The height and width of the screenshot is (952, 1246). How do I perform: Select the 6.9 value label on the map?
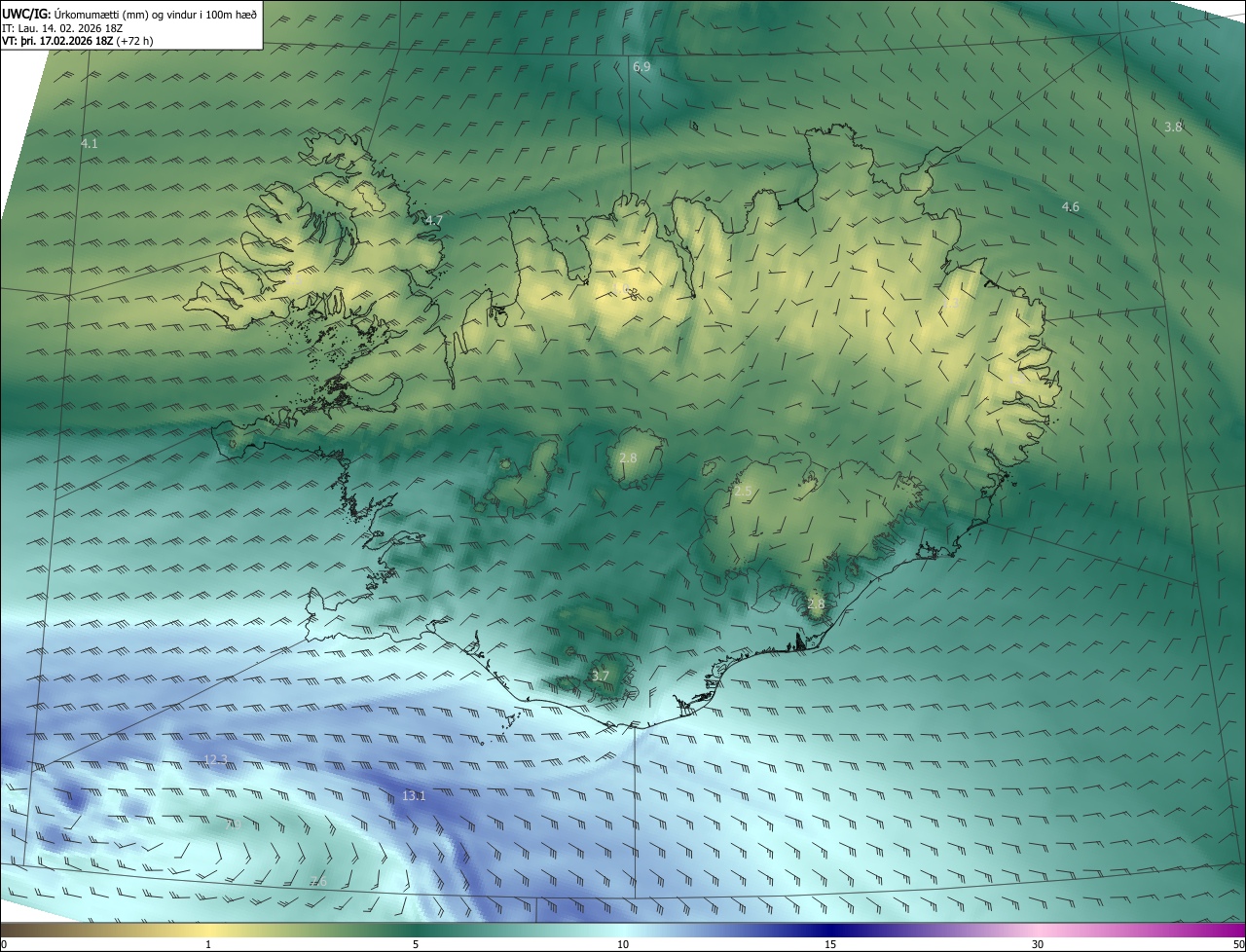click(641, 66)
